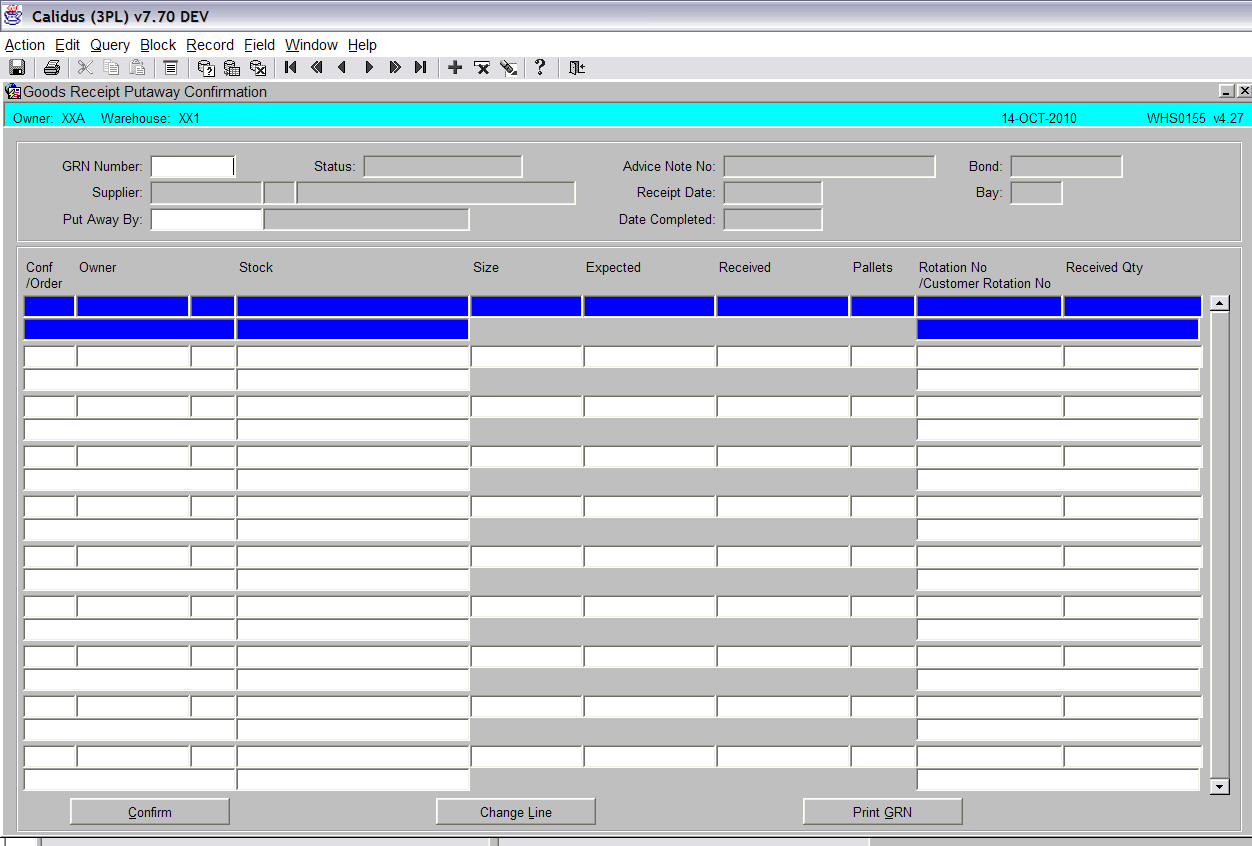The width and height of the screenshot is (1252, 846).
Task: Open the Query menu
Action: pyautogui.click(x=110, y=45)
